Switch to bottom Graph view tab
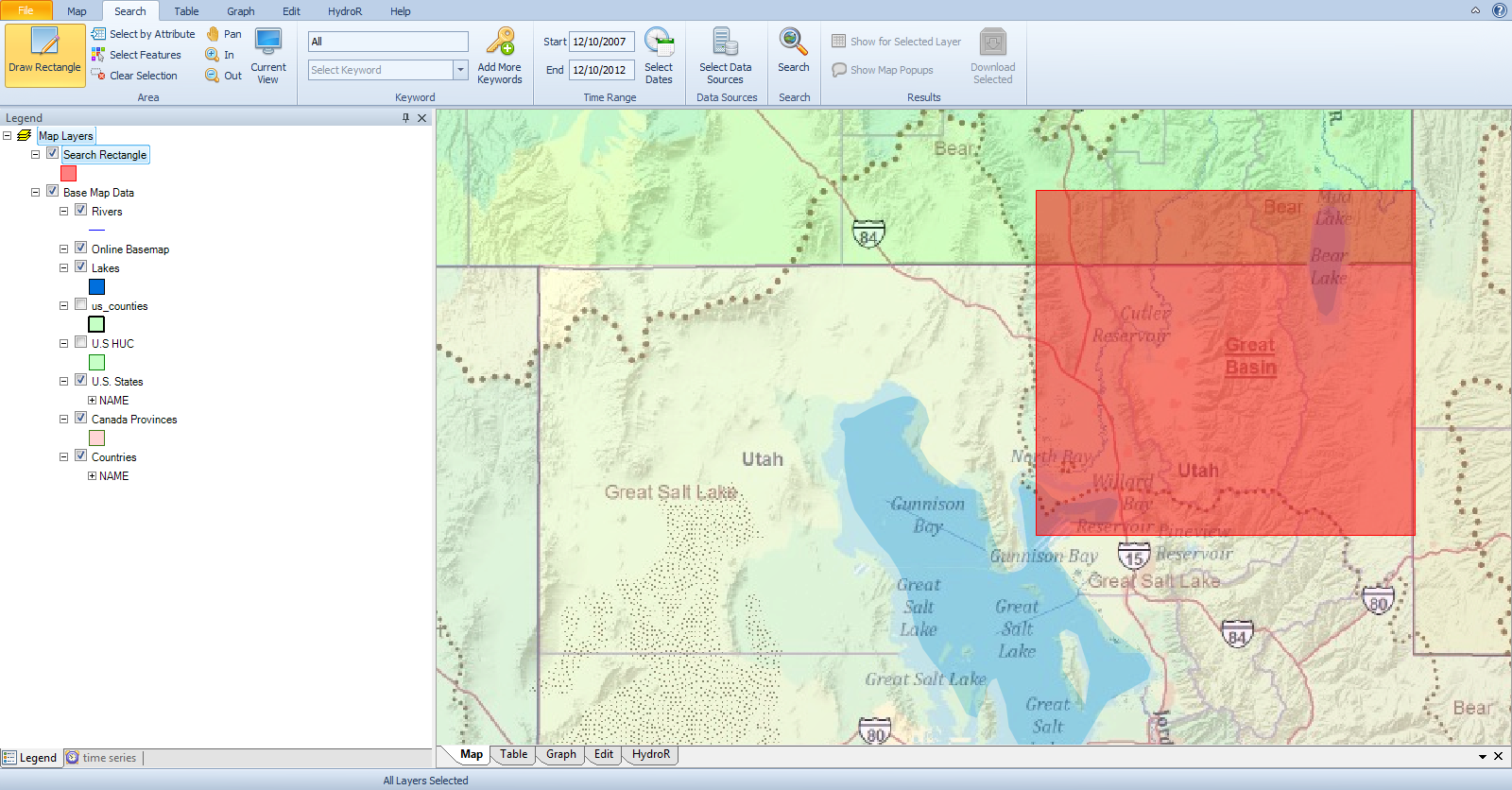Image resolution: width=1512 pixels, height=790 pixels. [561, 754]
